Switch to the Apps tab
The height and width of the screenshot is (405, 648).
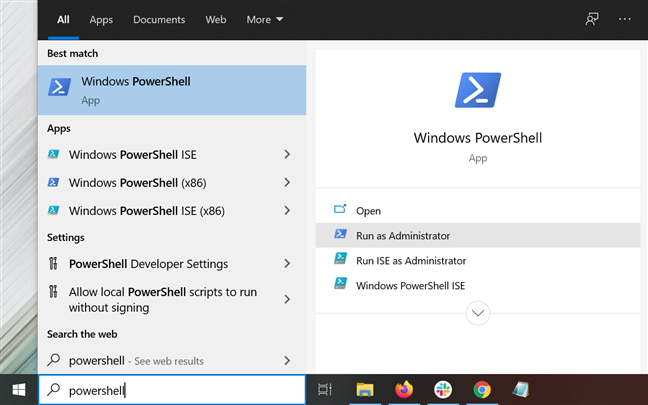101,19
